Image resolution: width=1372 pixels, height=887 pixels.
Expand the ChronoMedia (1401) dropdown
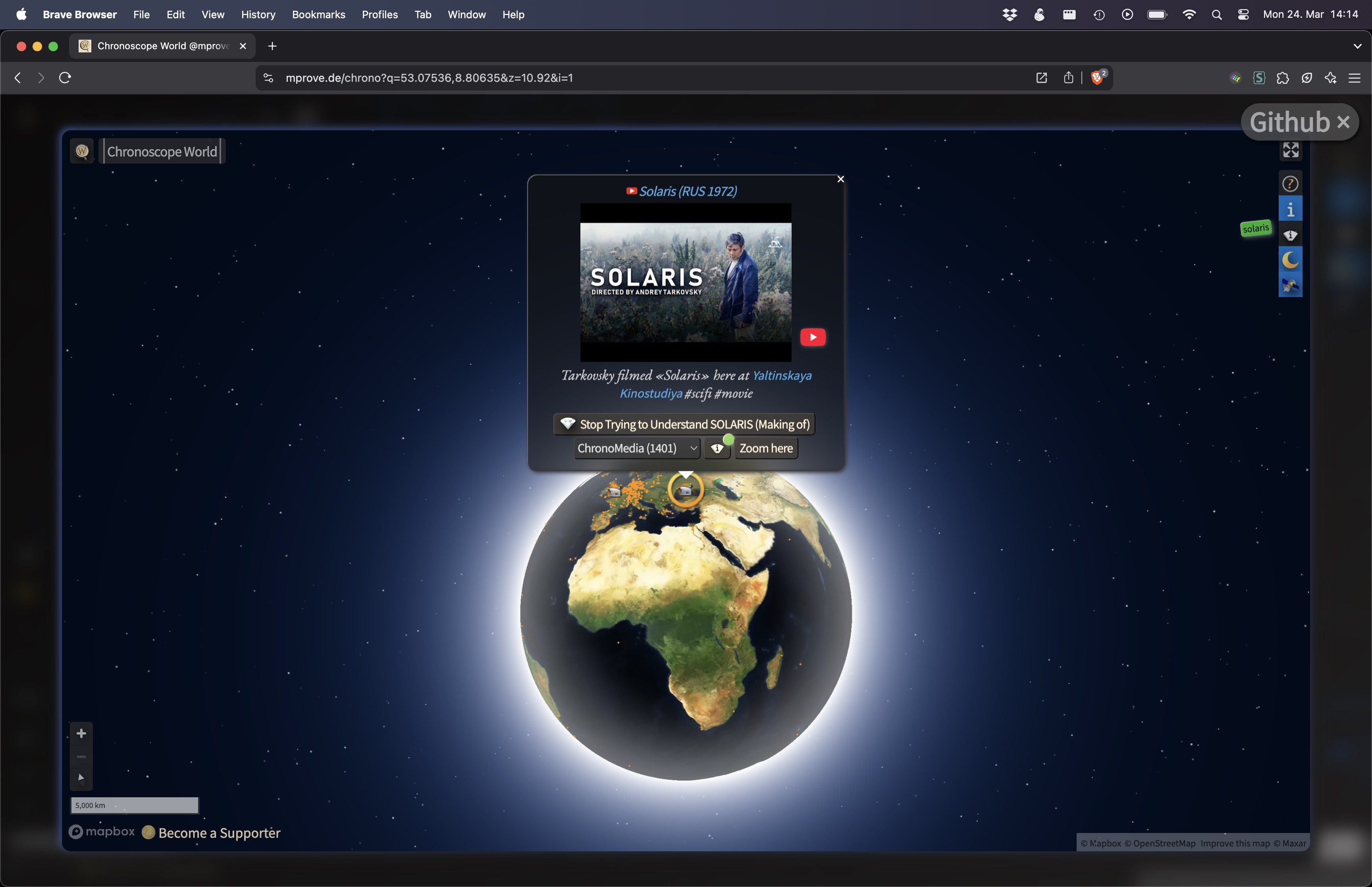[x=637, y=448]
